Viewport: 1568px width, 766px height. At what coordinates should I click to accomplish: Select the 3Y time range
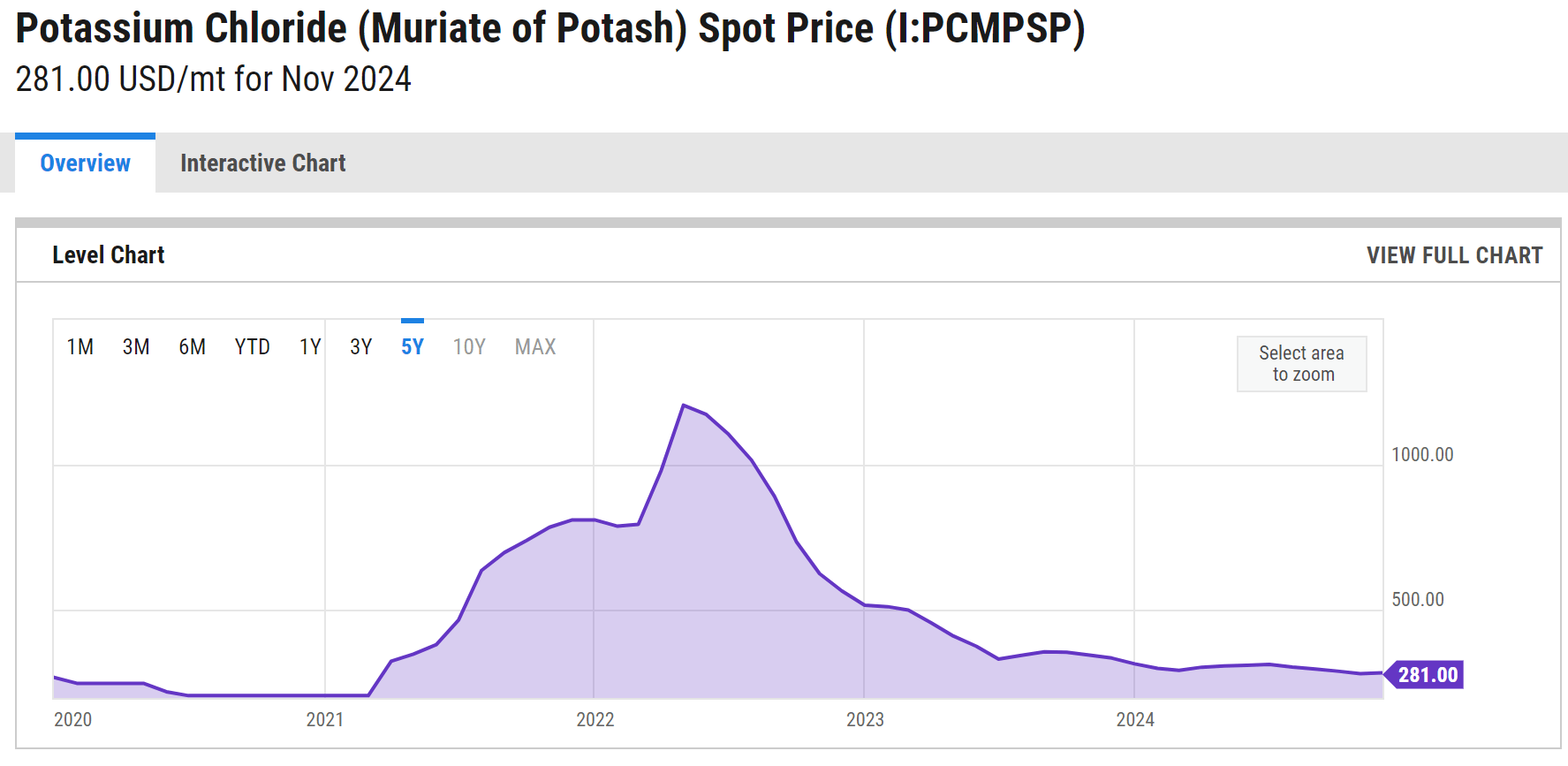click(x=361, y=346)
